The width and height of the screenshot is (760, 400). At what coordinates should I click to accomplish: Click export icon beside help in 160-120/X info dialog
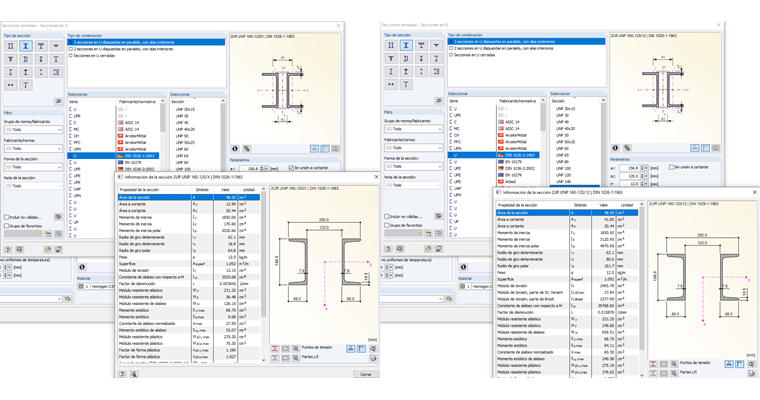(x=134, y=374)
